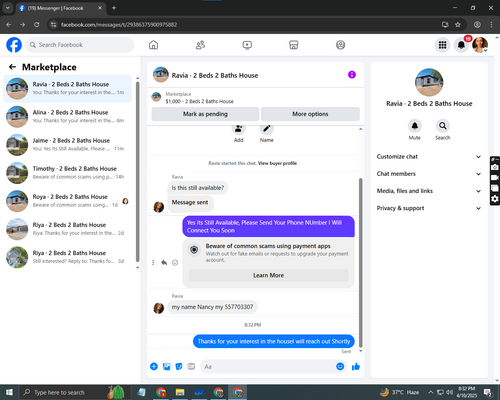Open the $1,000 - 2 Beds 2 Baths House listing
Screen dimensions: 500x400
pyautogui.click(x=199, y=101)
